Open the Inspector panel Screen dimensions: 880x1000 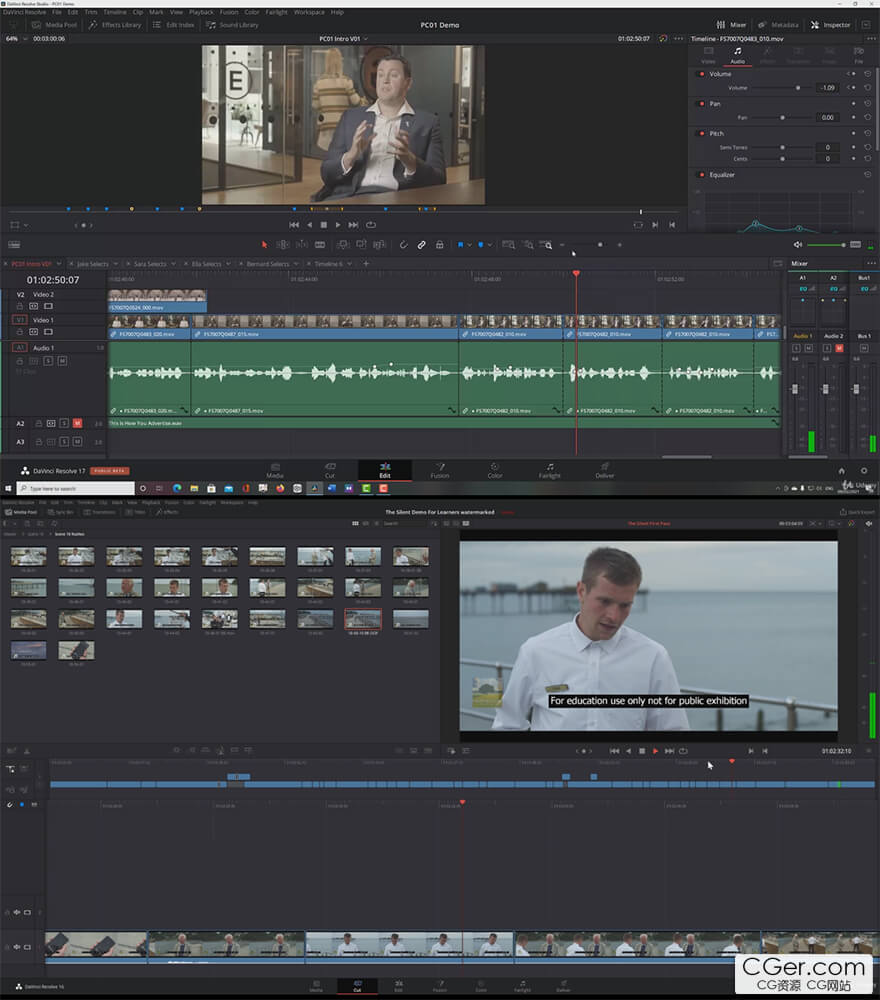831,25
